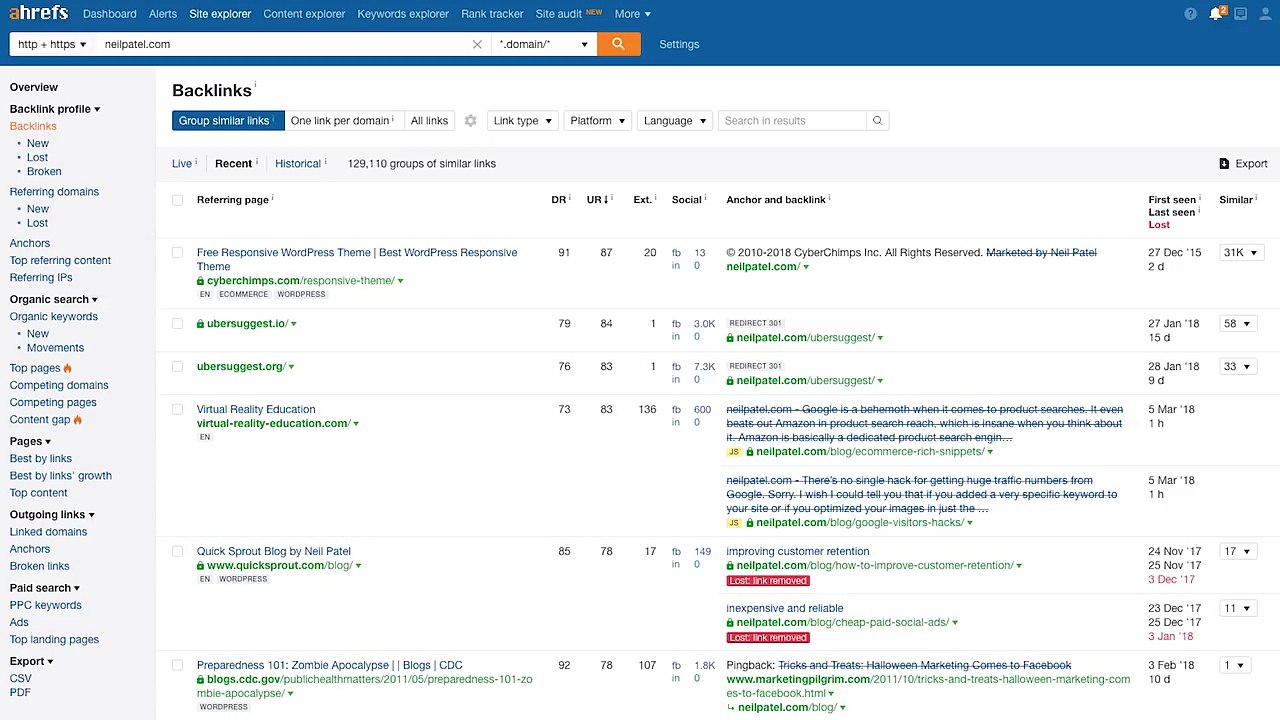Open Broken backlinks in sidebar
The width and height of the screenshot is (1280, 720).
[x=44, y=172]
